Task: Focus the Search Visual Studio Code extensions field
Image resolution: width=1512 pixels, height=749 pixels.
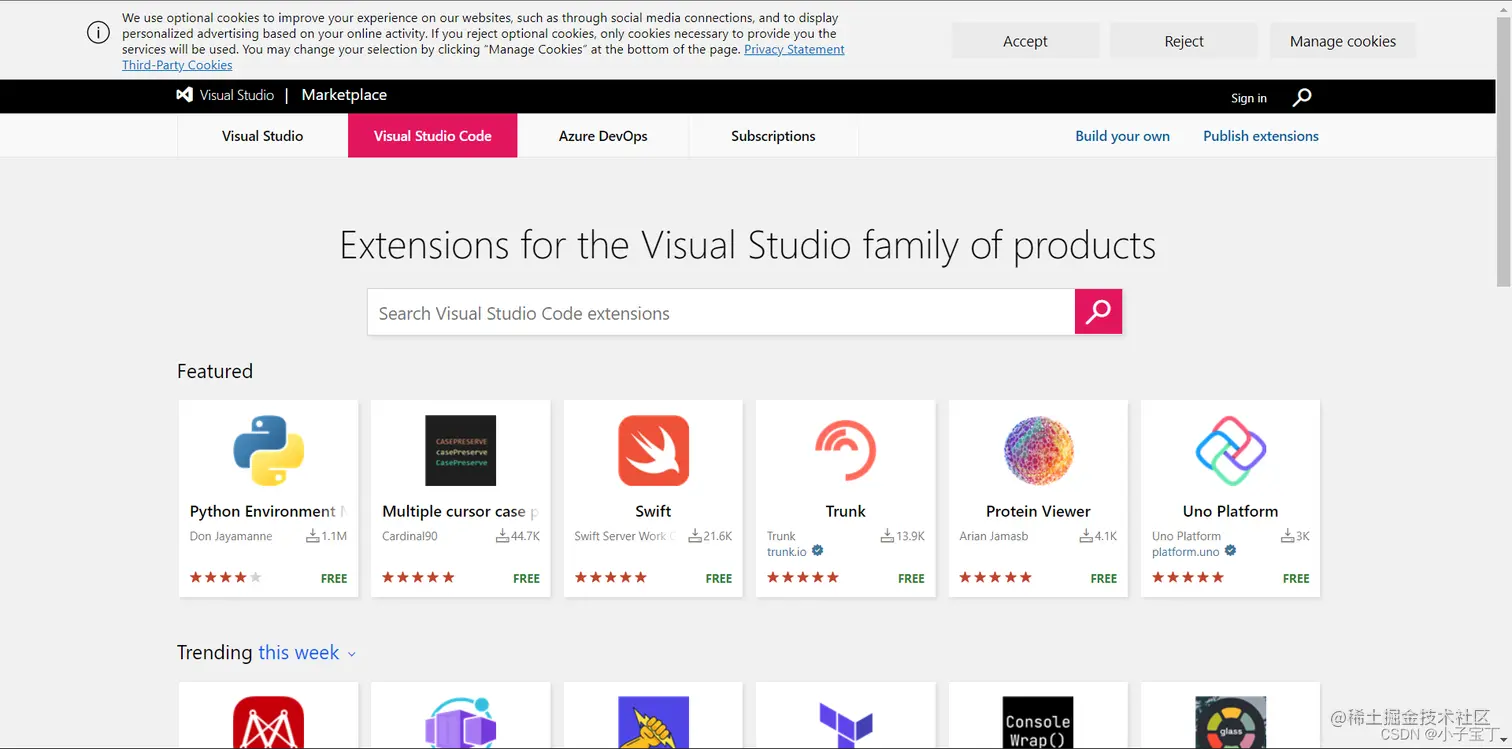Action: (x=720, y=313)
